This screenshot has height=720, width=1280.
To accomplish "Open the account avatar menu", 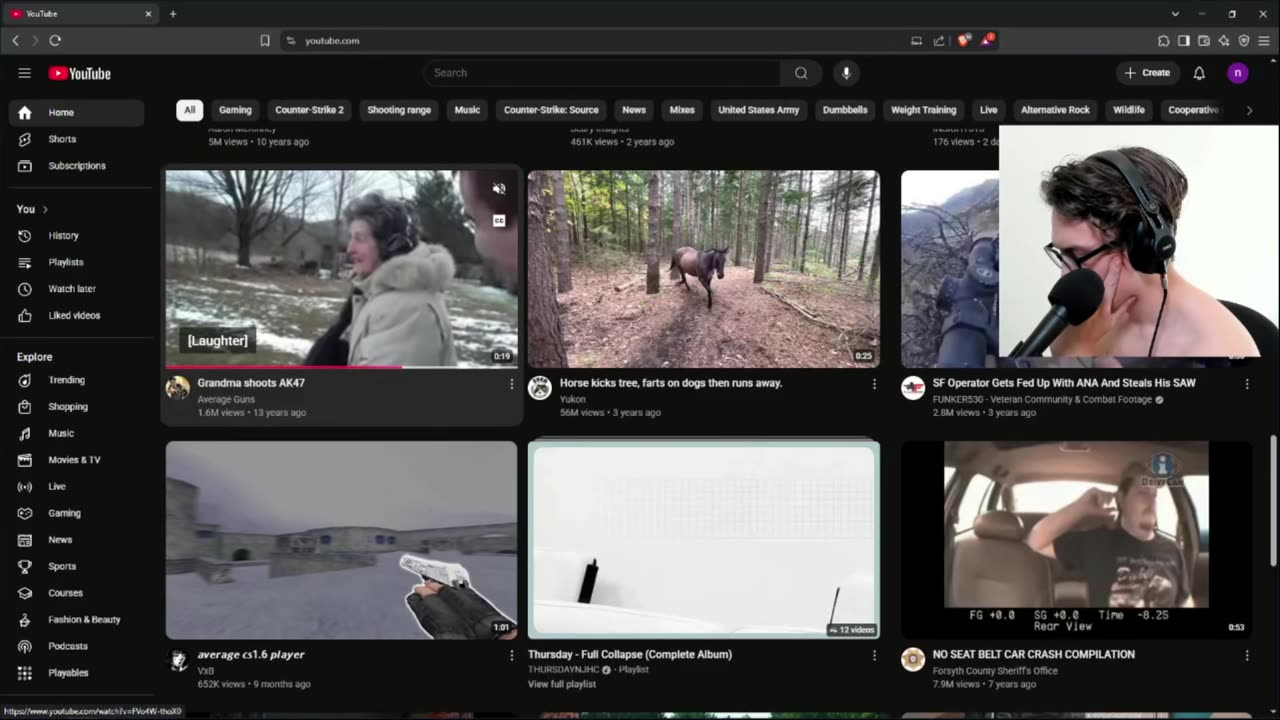I will click(x=1238, y=73).
